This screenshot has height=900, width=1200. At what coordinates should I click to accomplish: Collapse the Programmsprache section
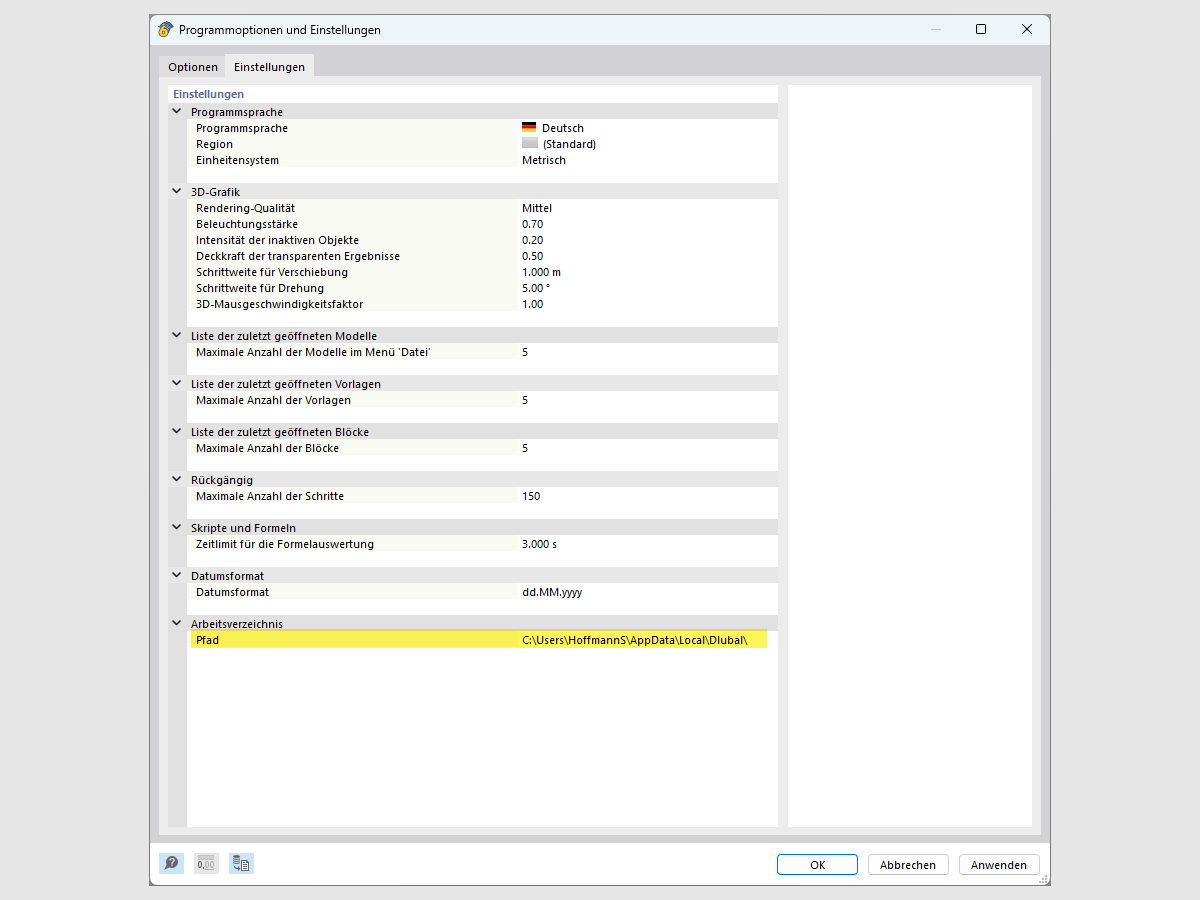(176, 111)
